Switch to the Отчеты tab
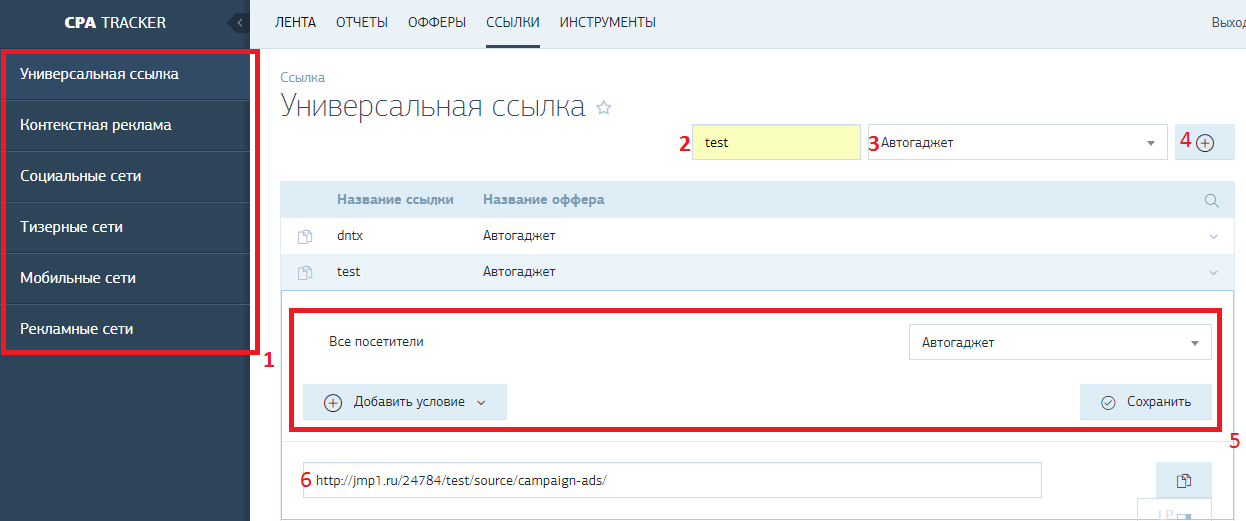Image resolution: width=1246 pixels, height=521 pixels. pos(361,22)
